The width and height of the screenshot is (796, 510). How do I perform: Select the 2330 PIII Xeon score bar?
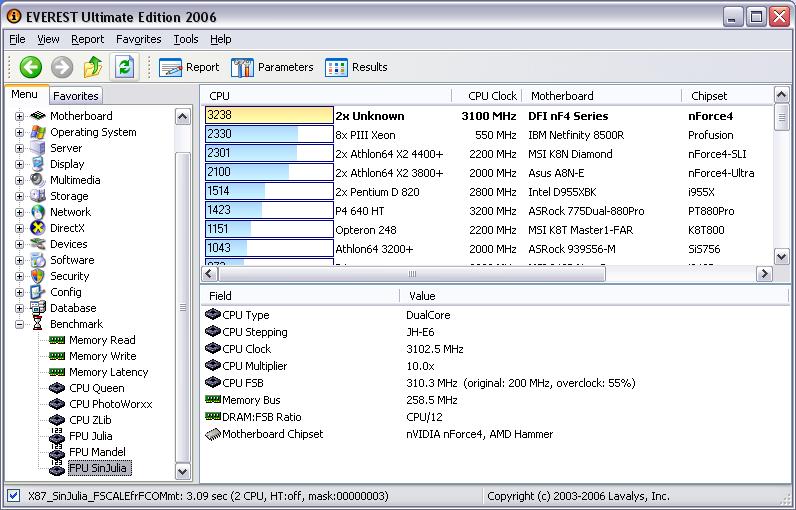[270, 134]
